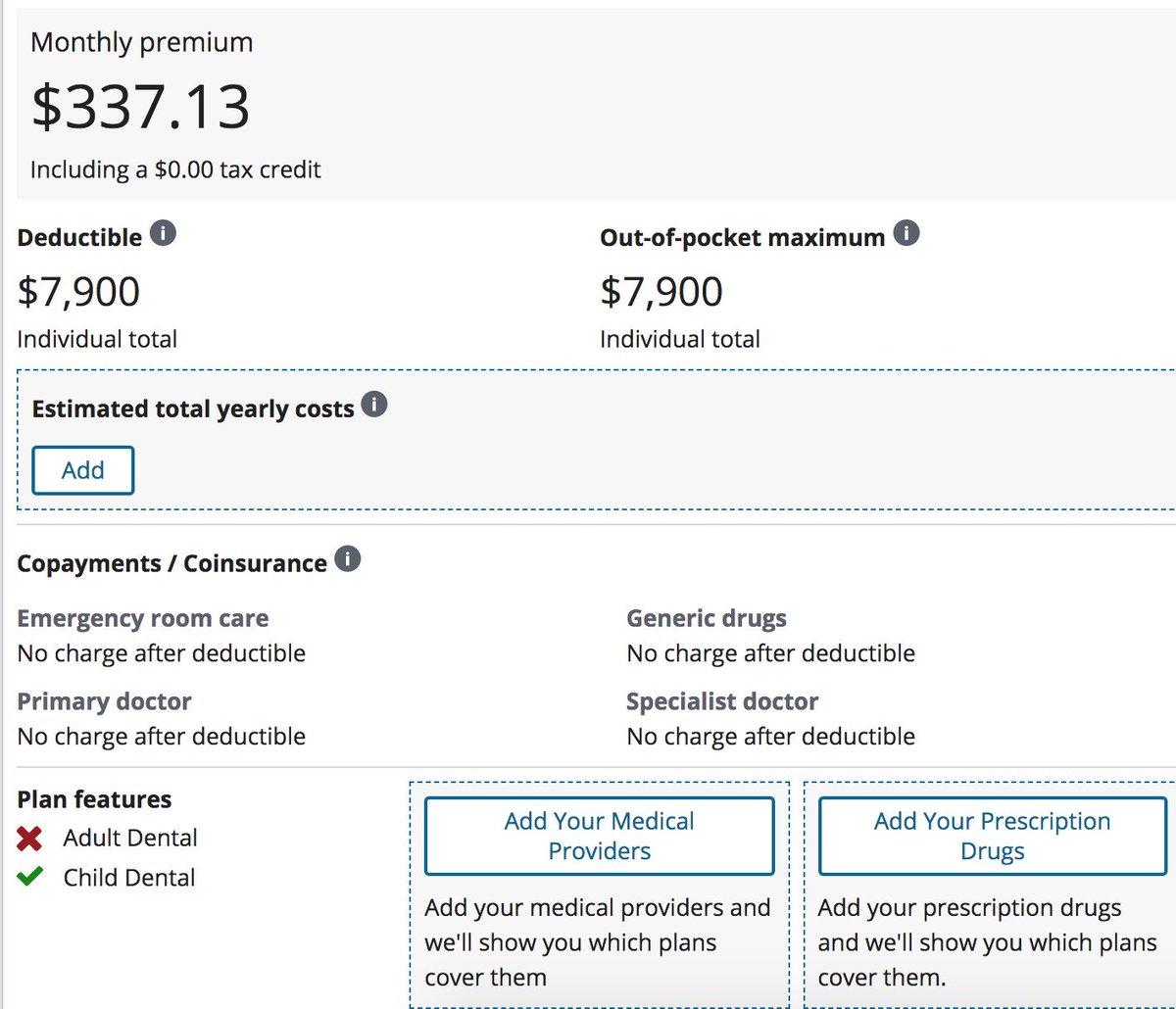Click Add Your Medical Providers button
The image size is (1176, 1009).
coord(599,836)
